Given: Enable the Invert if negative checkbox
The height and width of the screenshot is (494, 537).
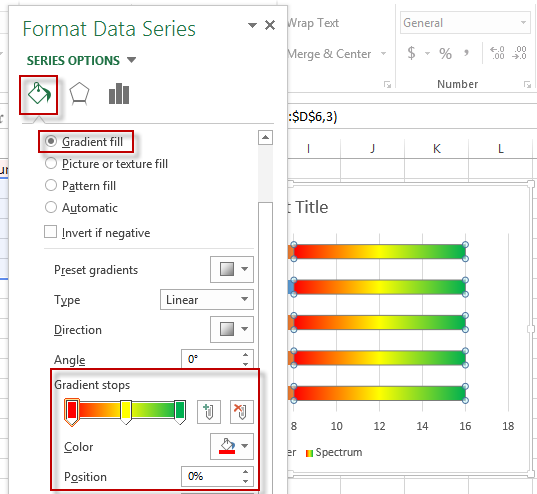Looking at the screenshot, I should [x=50, y=232].
